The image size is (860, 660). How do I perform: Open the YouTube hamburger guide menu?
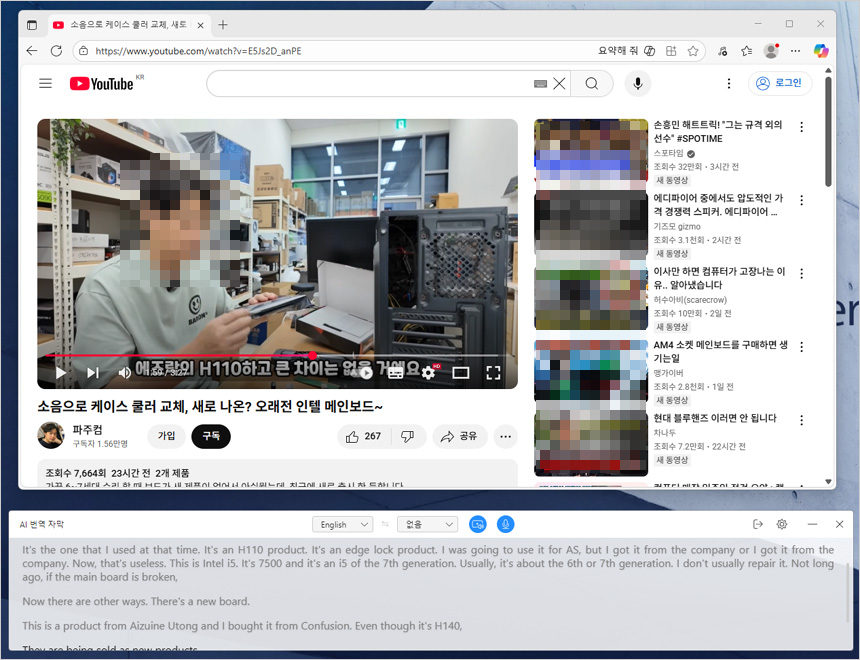pyautogui.click(x=45, y=84)
